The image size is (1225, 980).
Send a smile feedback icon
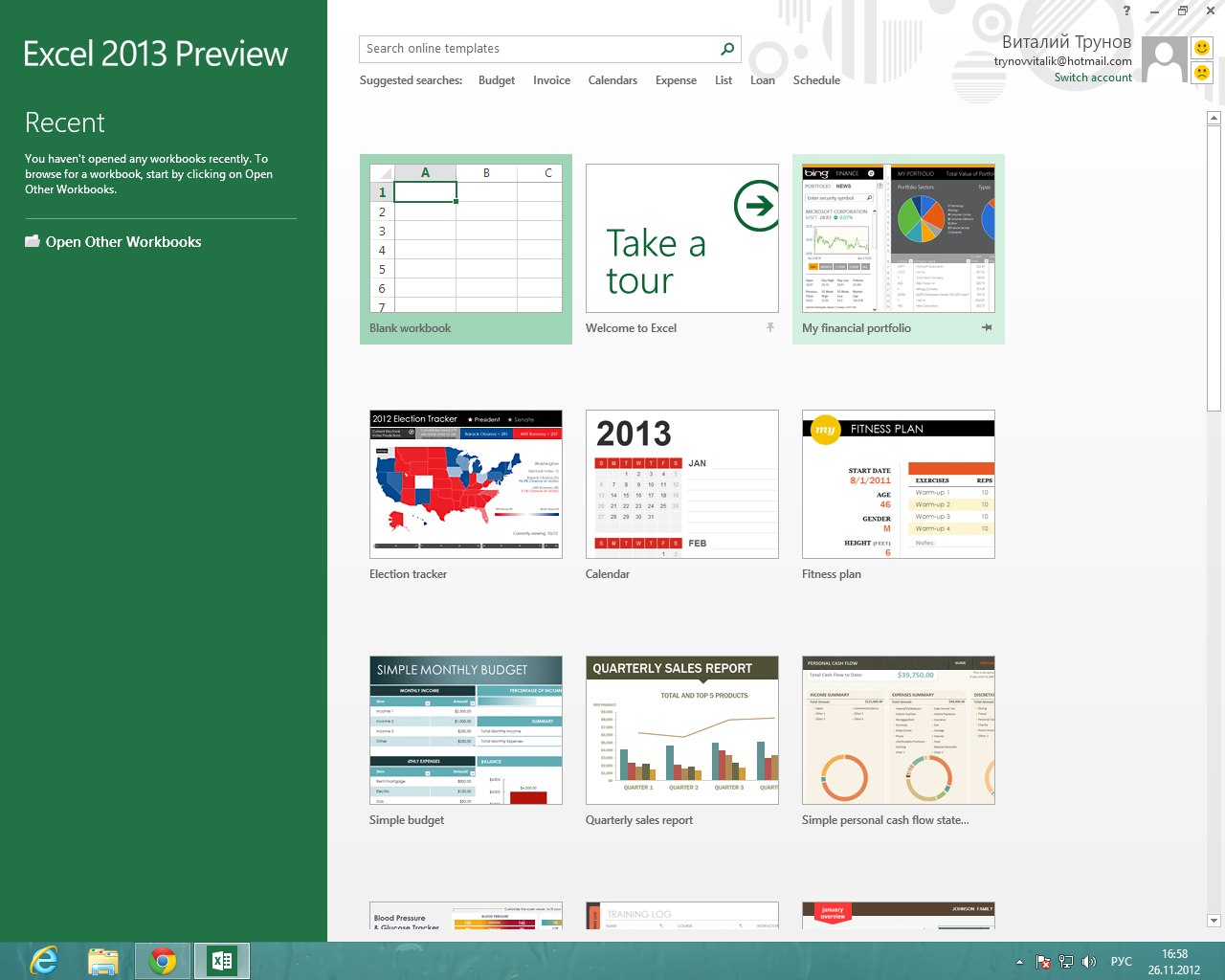(1202, 48)
